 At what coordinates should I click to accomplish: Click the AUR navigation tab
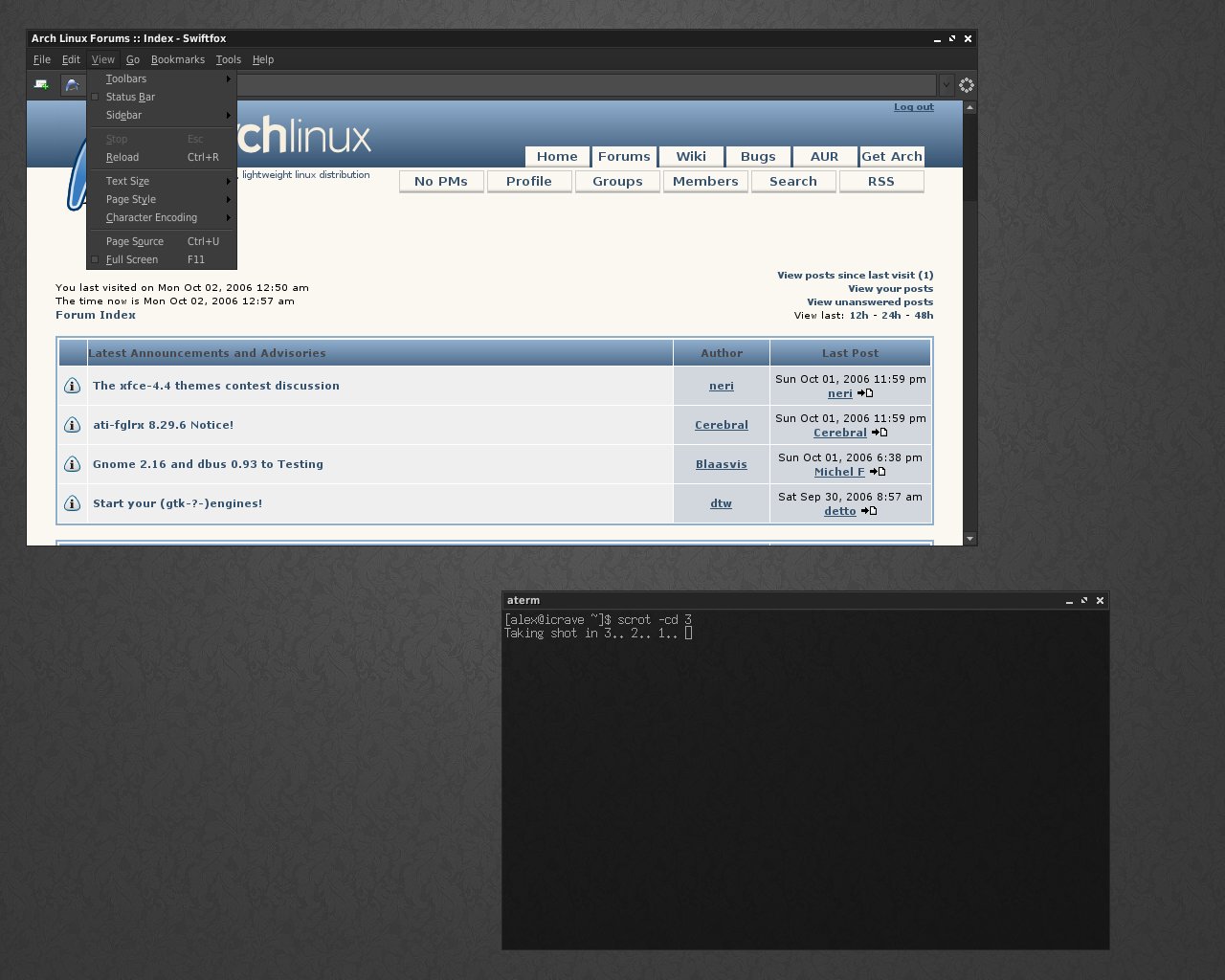coord(825,156)
